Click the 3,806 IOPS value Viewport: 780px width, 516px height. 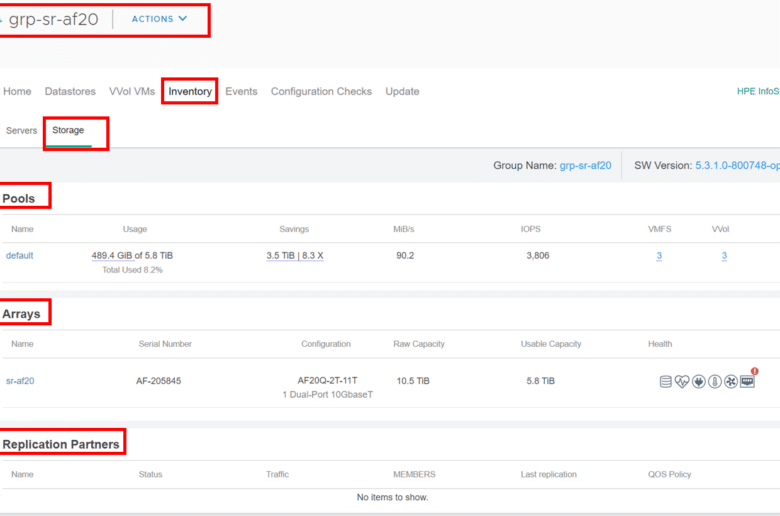[538, 255]
